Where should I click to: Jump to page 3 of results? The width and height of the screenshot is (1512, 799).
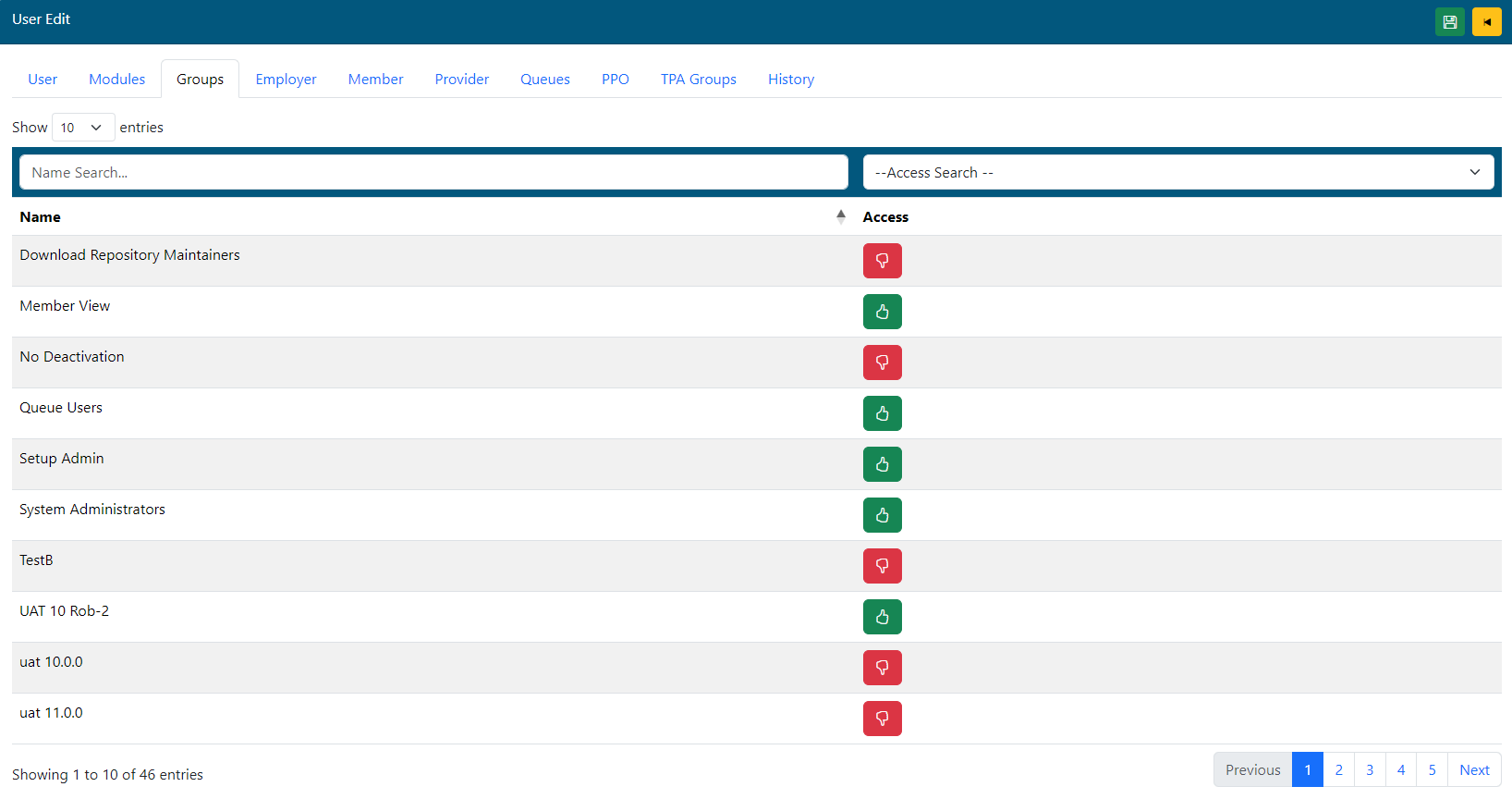click(x=1369, y=770)
